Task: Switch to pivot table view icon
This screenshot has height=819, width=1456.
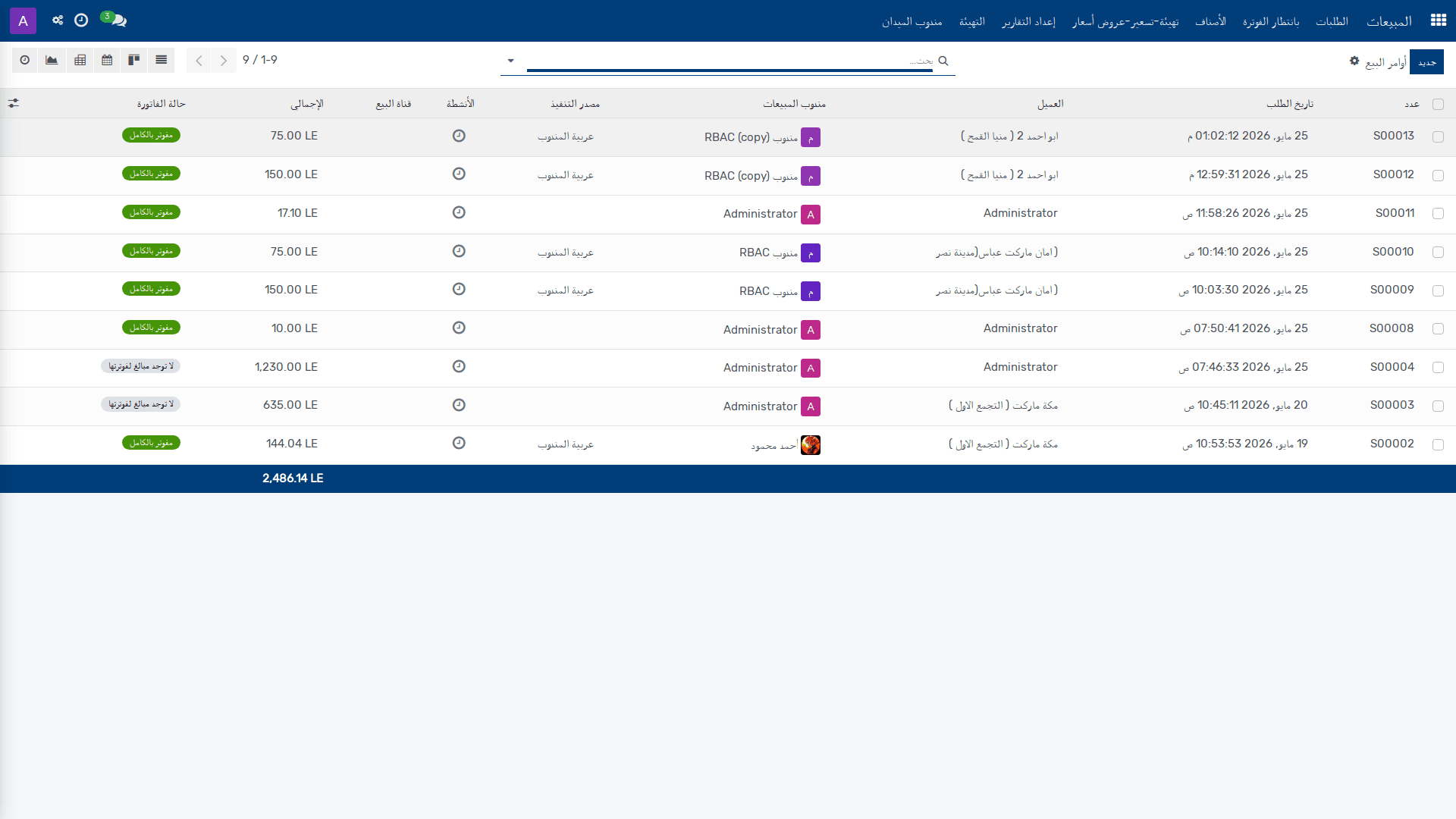Action: (80, 60)
